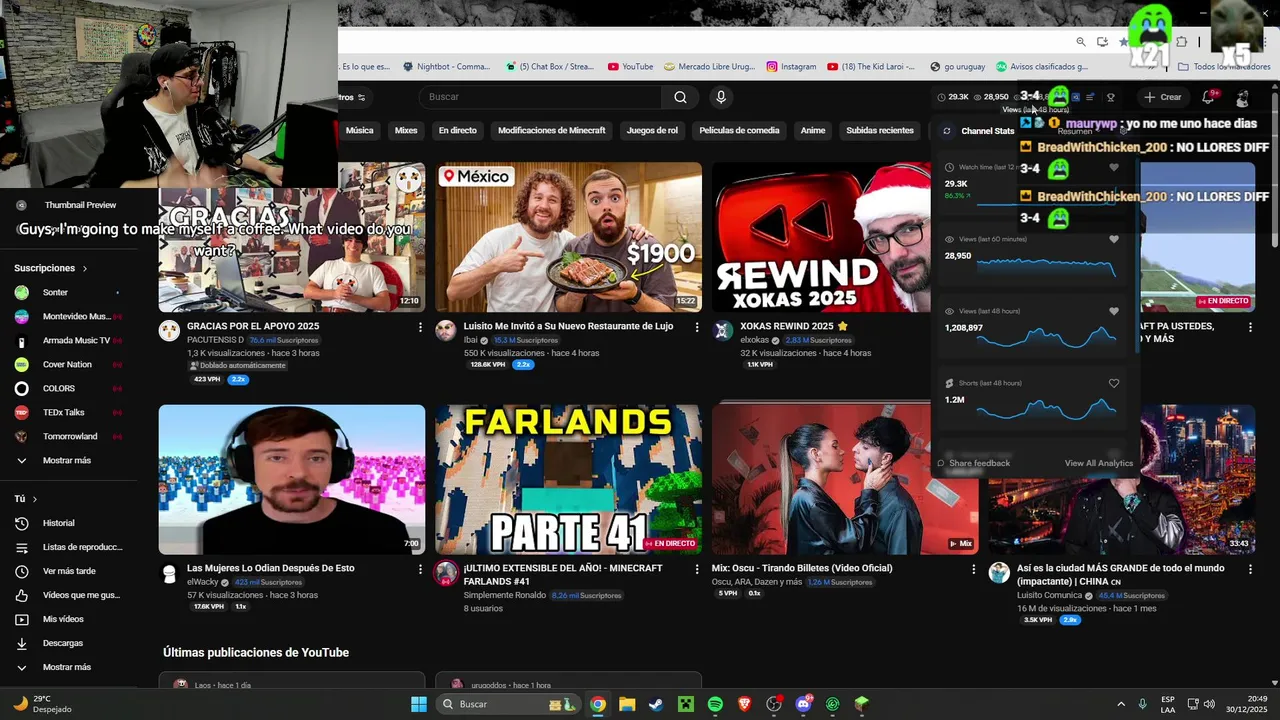Viewport: 1280px width, 720px height.
Task: Open options for Mix: Oscu video
Action: 974,569
